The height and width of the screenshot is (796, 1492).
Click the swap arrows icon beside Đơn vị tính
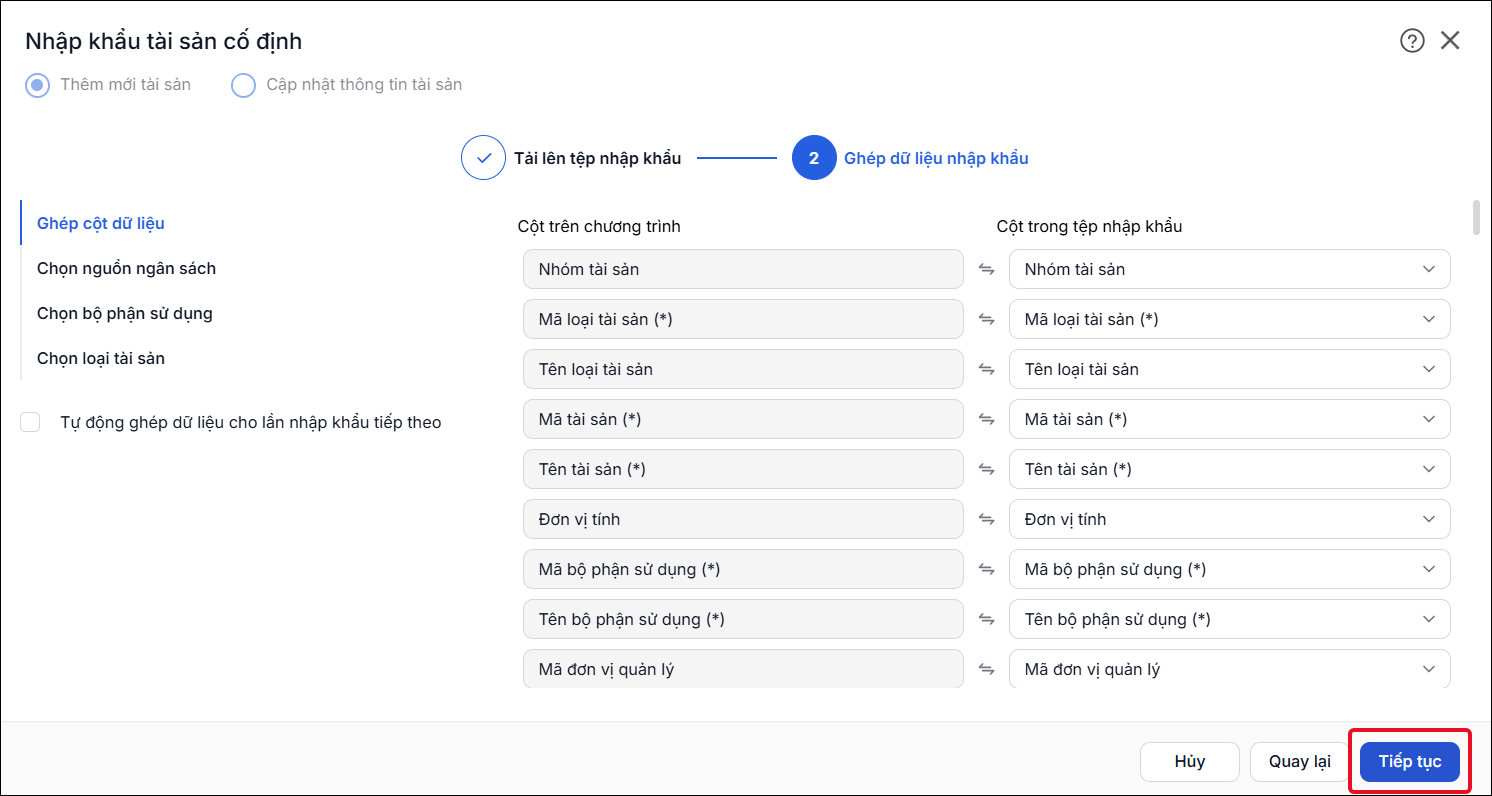point(986,519)
